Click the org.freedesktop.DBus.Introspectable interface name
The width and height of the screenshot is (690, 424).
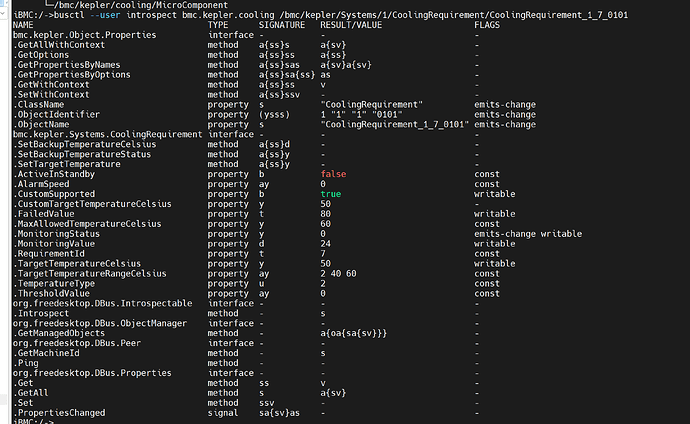103,303
